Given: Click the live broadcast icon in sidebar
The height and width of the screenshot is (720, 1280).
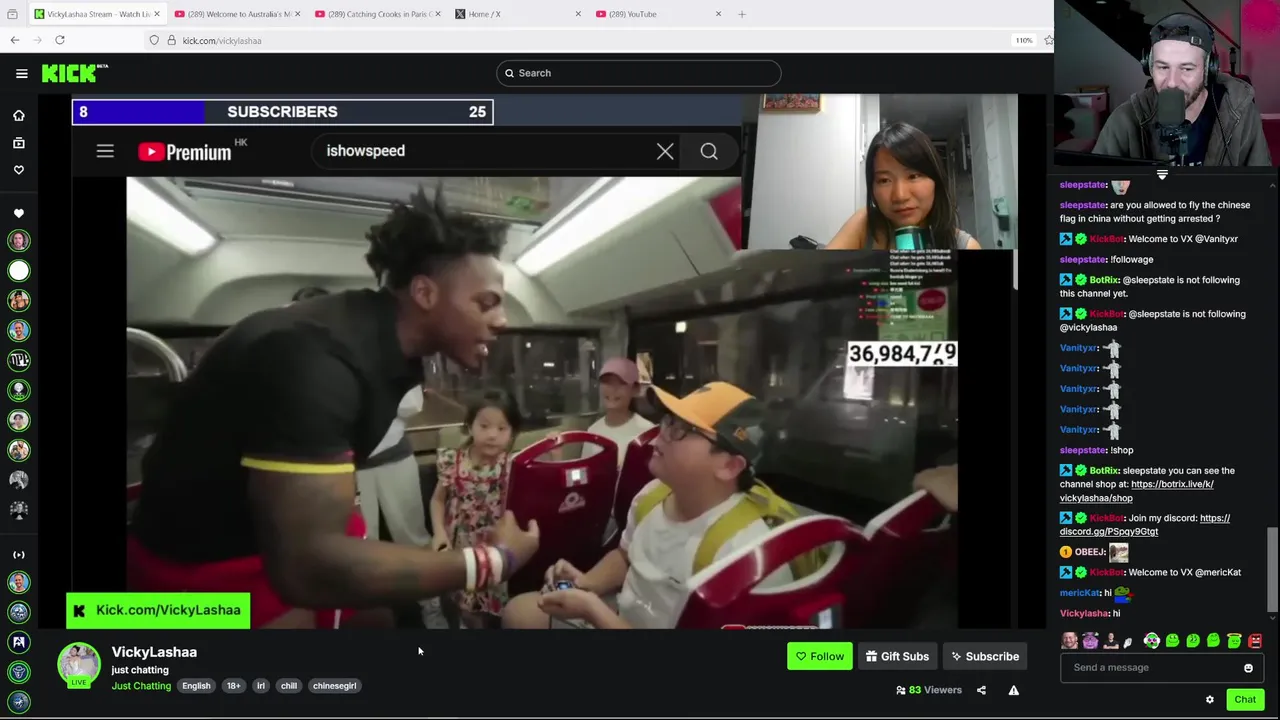Looking at the screenshot, I should coord(18,554).
